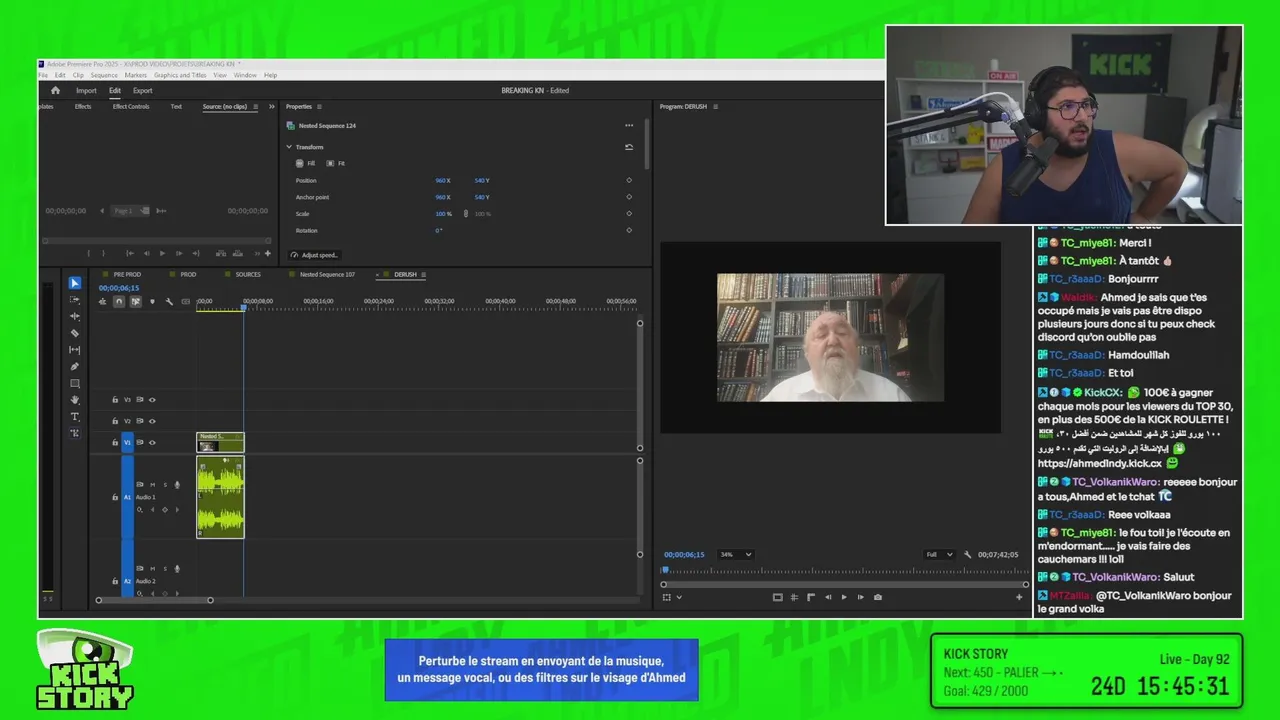Select the Ripple Edit tool
The height and width of the screenshot is (720, 1280).
coord(75,316)
